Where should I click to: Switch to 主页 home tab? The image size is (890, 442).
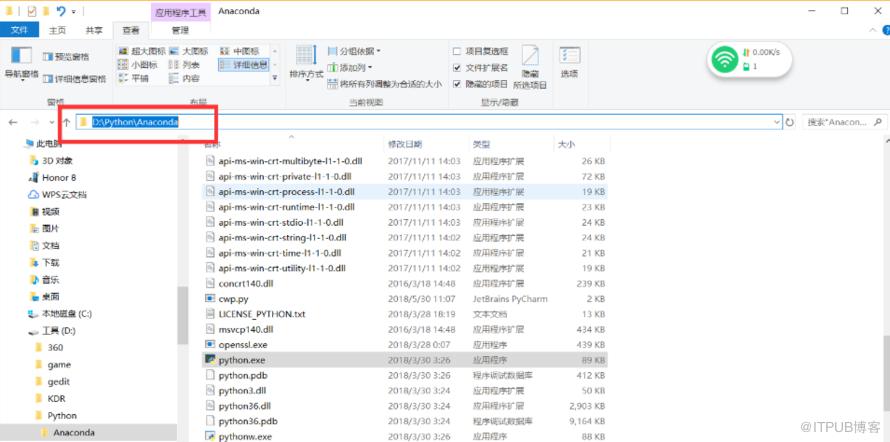(x=57, y=30)
